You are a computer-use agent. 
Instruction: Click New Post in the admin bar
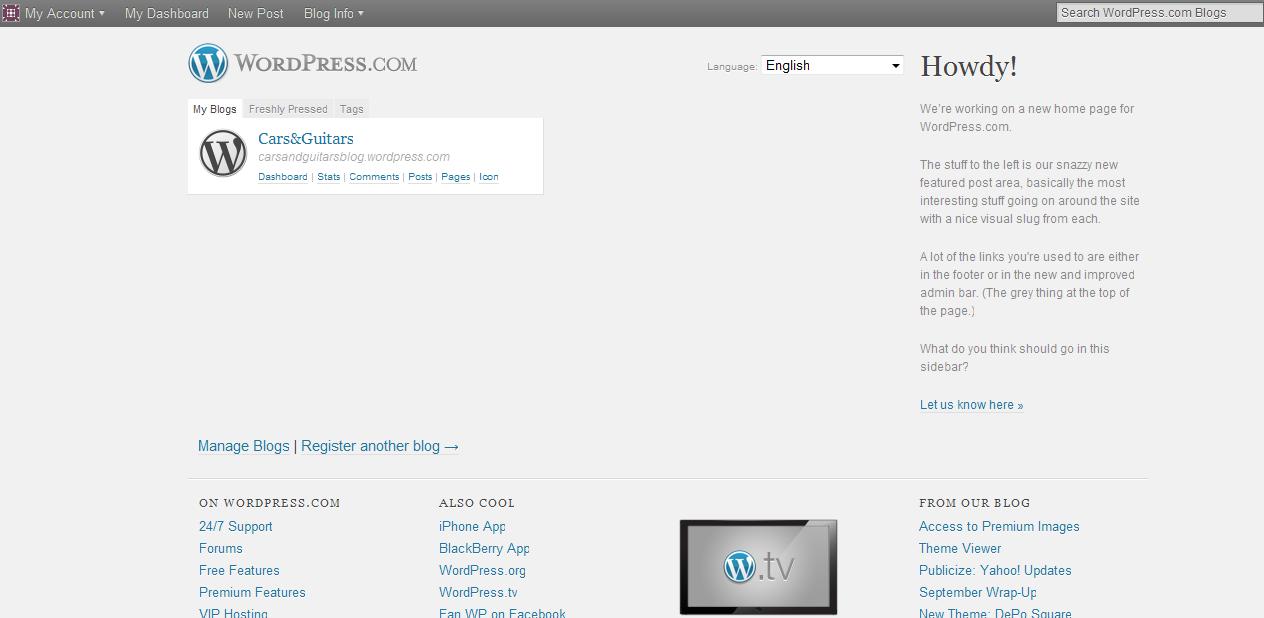click(256, 13)
